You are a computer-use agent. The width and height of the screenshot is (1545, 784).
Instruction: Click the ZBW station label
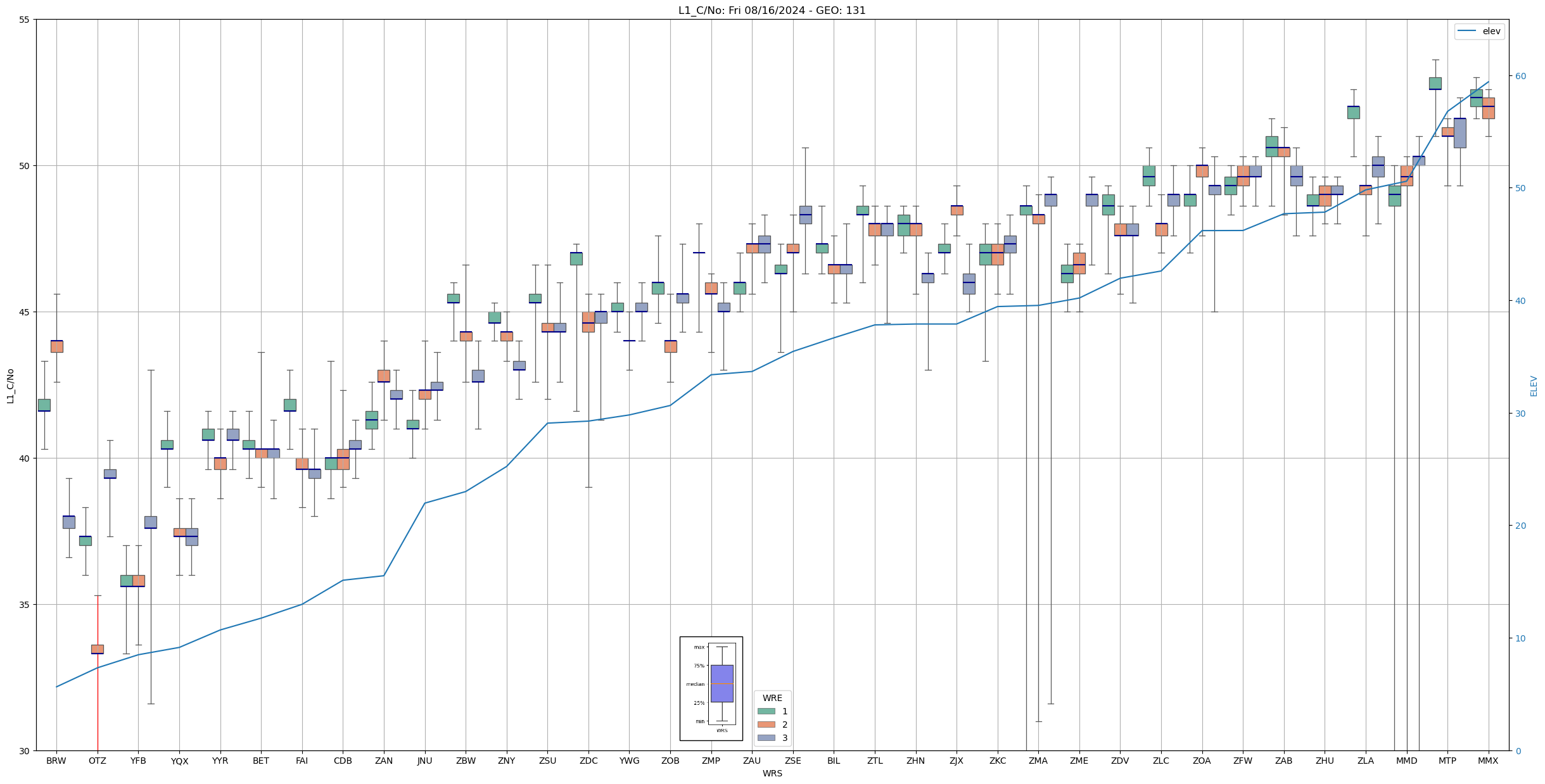point(466,761)
